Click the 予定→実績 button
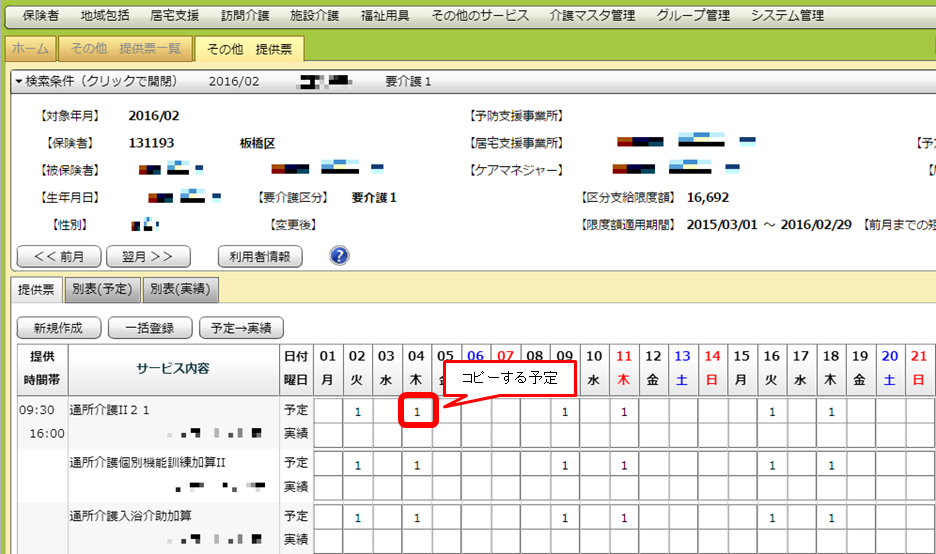The width and height of the screenshot is (936, 554). click(x=242, y=327)
